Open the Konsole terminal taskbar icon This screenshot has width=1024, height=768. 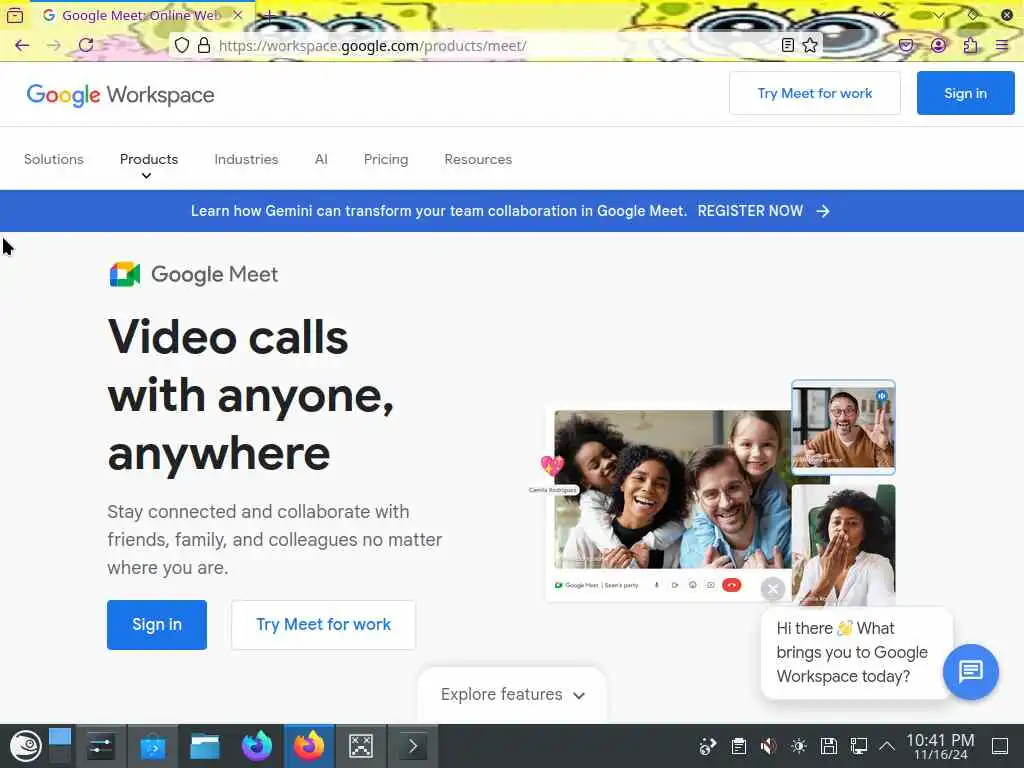(413, 746)
